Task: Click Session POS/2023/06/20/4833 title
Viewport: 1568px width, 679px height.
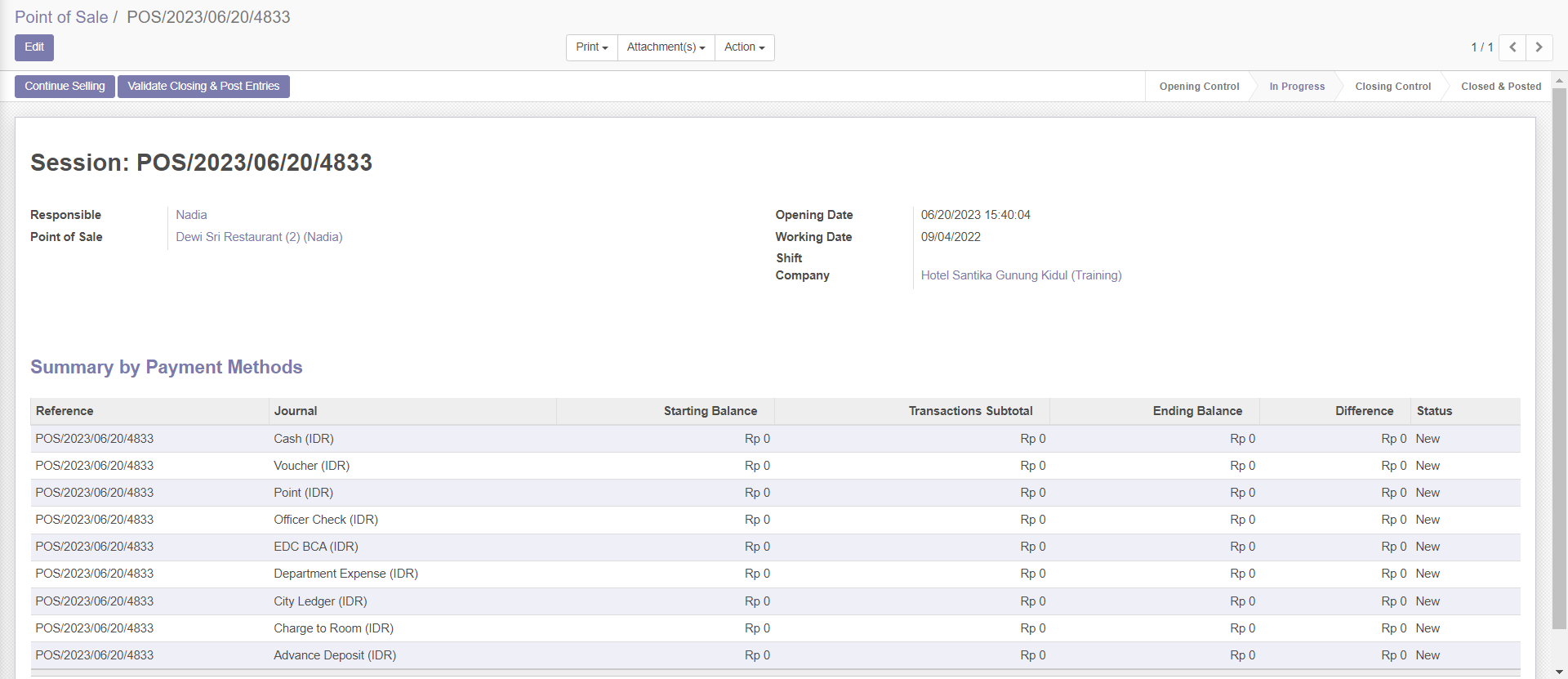Action: (201, 163)
